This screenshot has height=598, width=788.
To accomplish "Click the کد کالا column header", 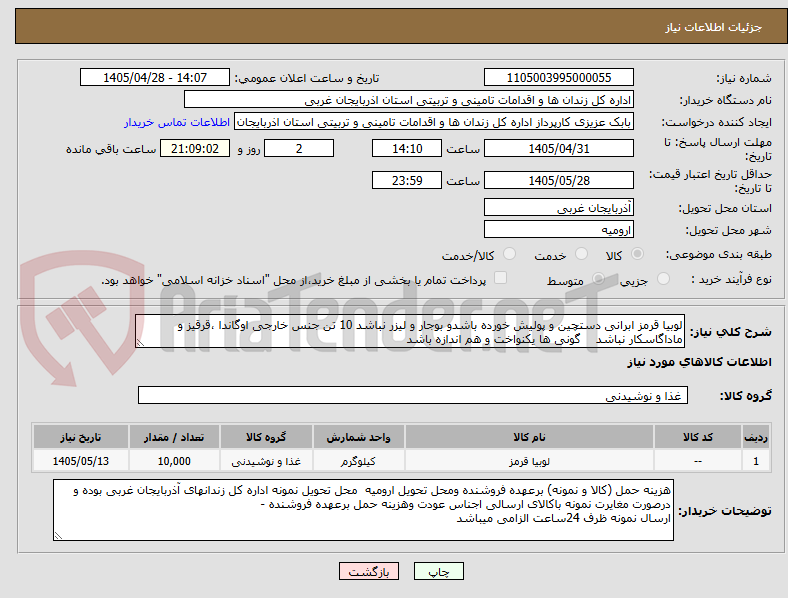I will pos(698,437).
